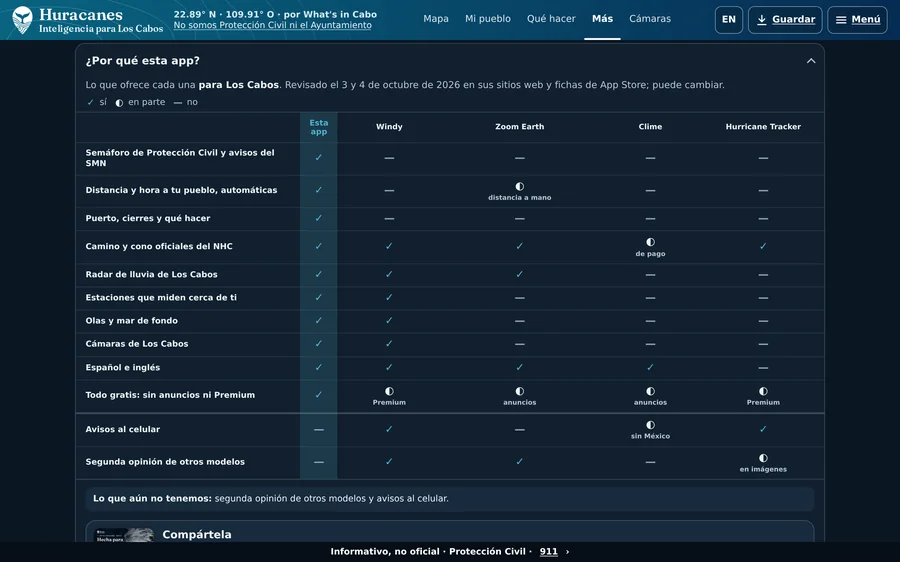Open the Qué hacer tab
This screenshot has height=562, width=900.
pyautogui.click(x=551, y=19)
